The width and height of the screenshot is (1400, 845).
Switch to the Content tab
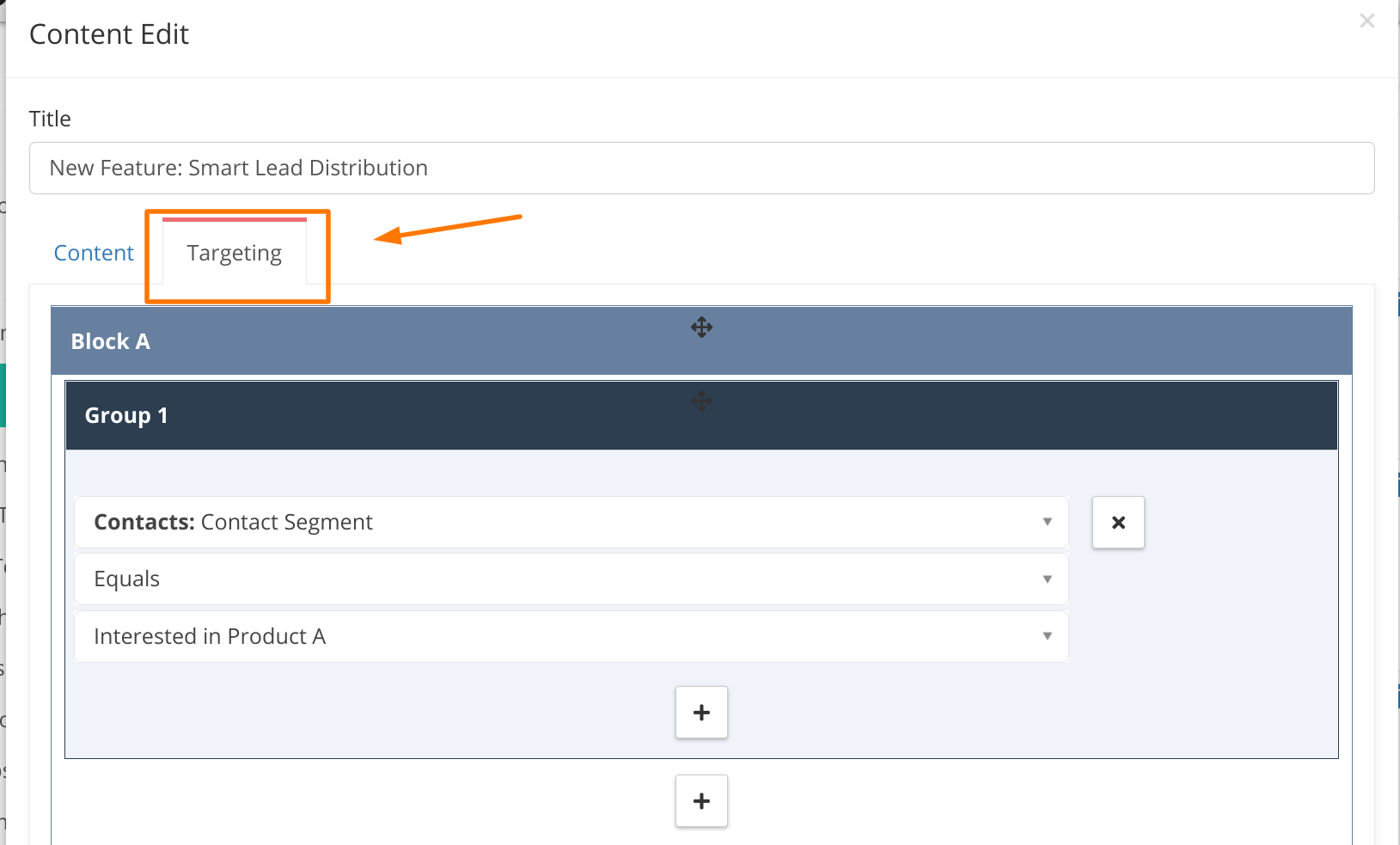pos(94,253)
